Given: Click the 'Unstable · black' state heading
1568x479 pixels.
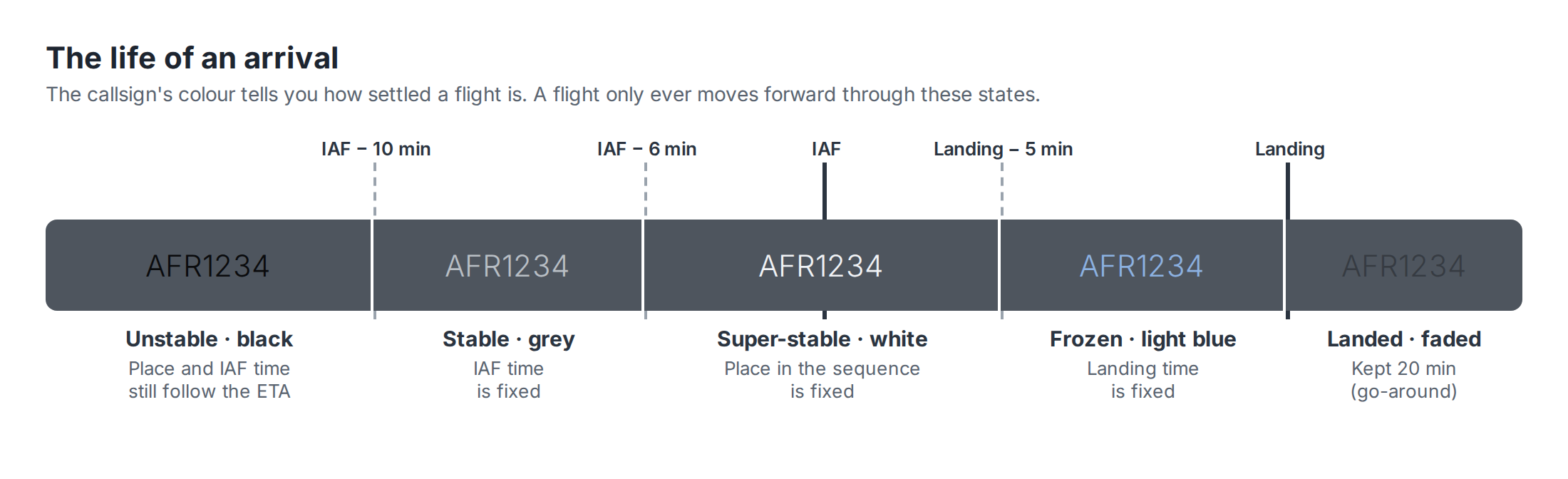Looking at the screenshot, I should pyautogui.click(x=209, y=339).
